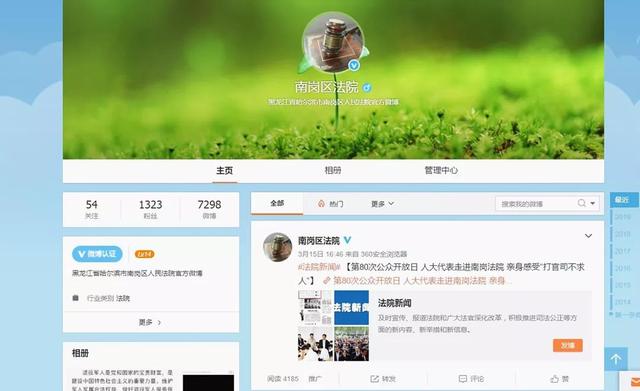This screenshot has height=391, width=640.
Task: Click the repost arrow icon
Action: 374,379
